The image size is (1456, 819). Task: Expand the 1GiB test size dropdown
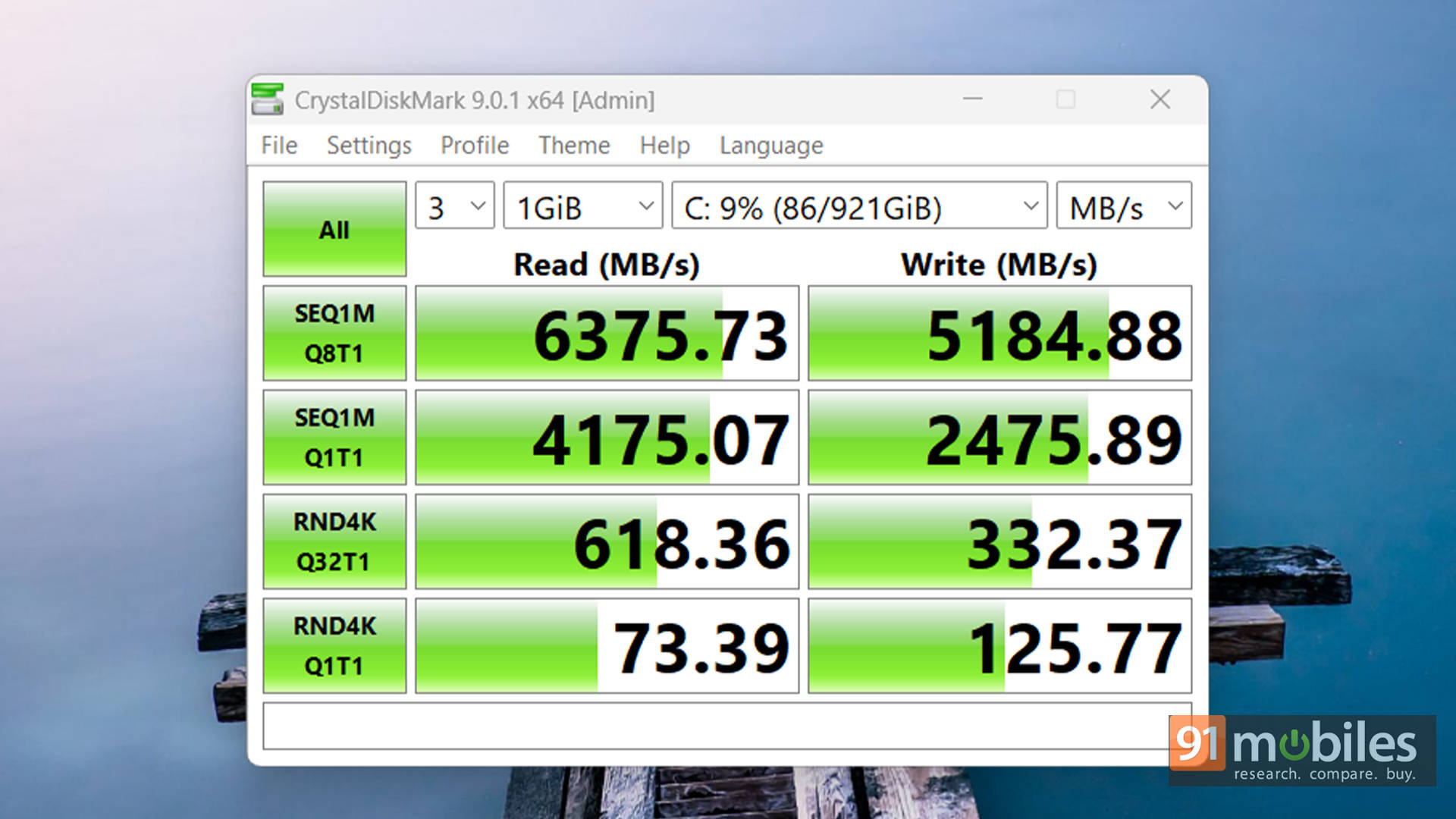pos(583,206)
